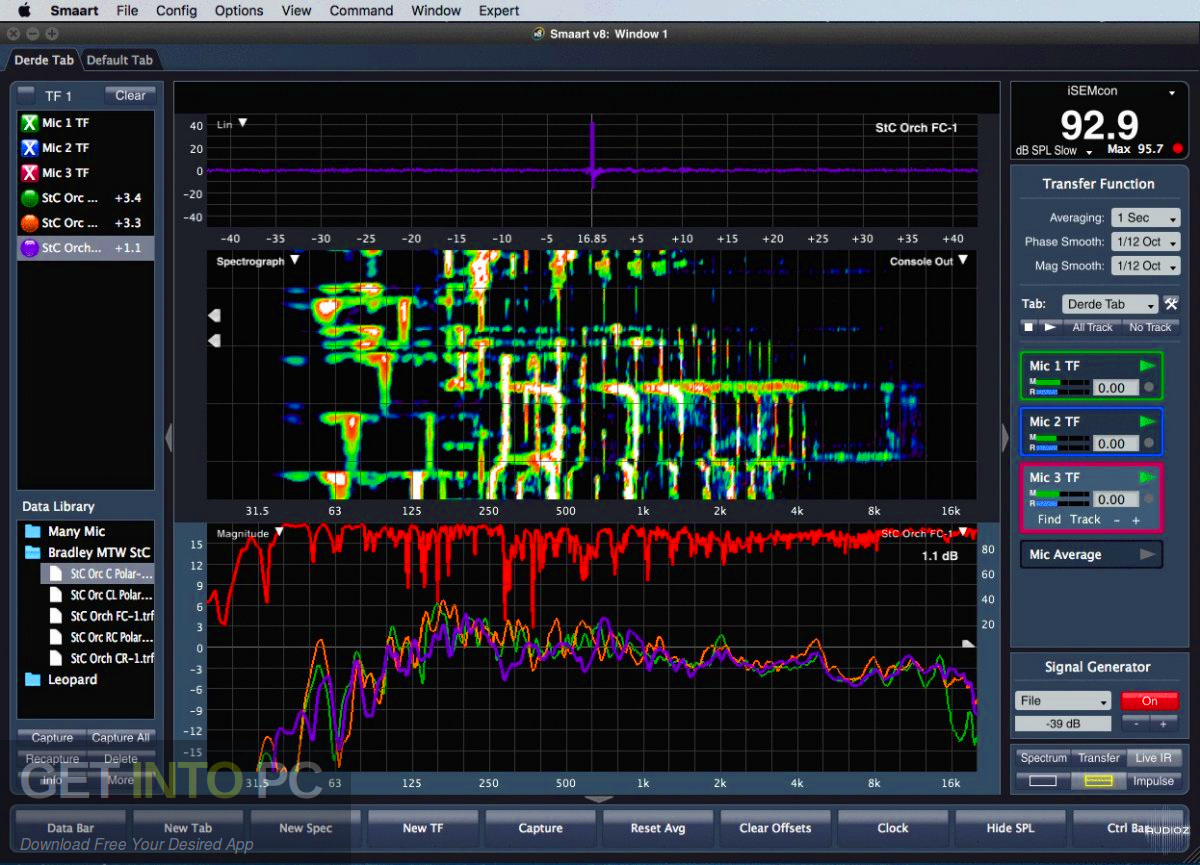
Task: Click the Clear button in TF 1 panel
Action: tap(130, 96)
